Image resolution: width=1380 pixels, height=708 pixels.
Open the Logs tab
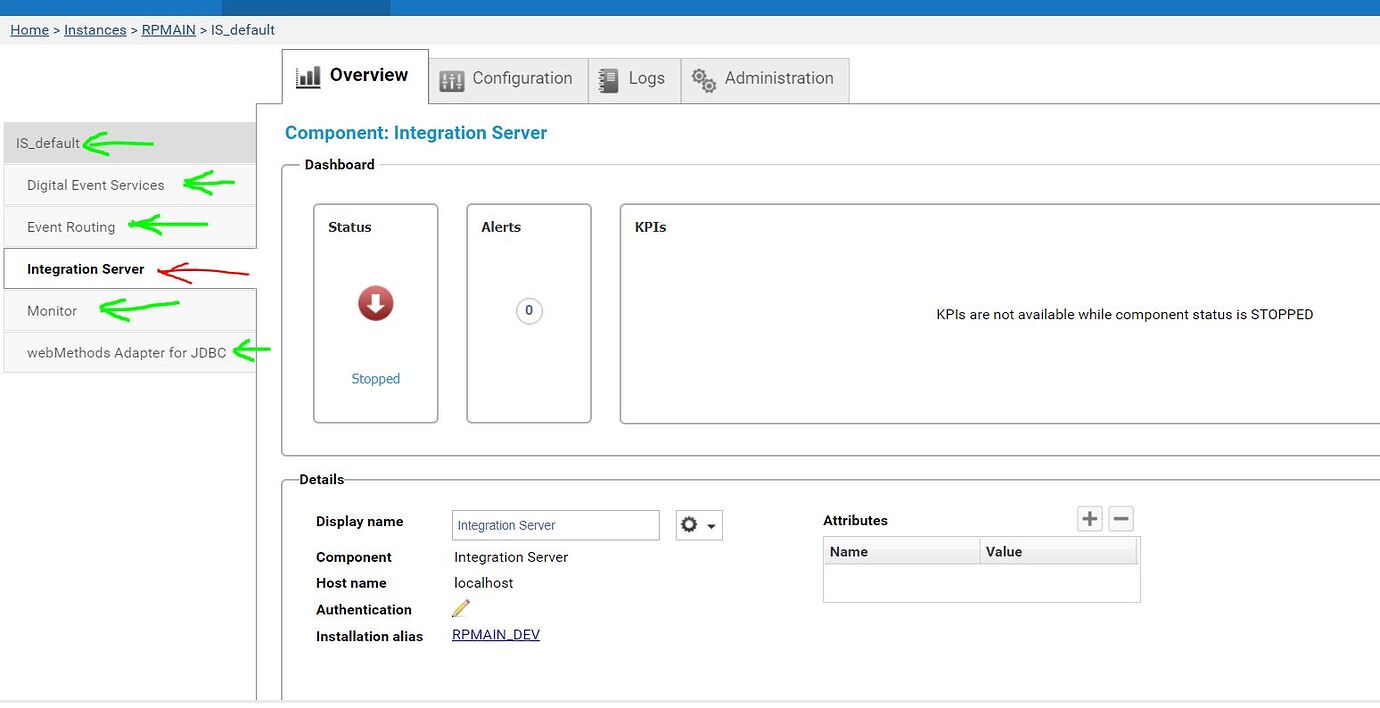pos(634,80)
